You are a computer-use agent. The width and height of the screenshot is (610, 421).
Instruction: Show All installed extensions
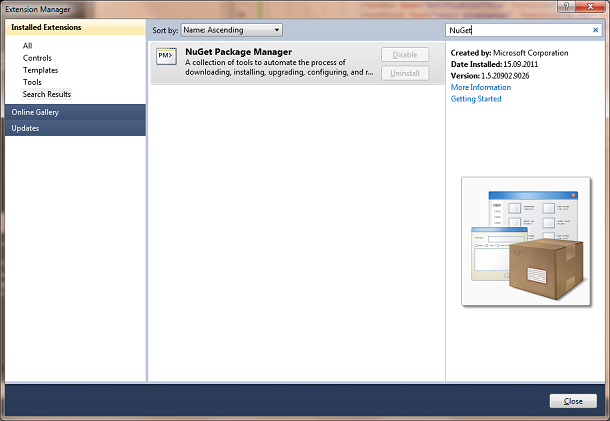(x=27, y=46)
